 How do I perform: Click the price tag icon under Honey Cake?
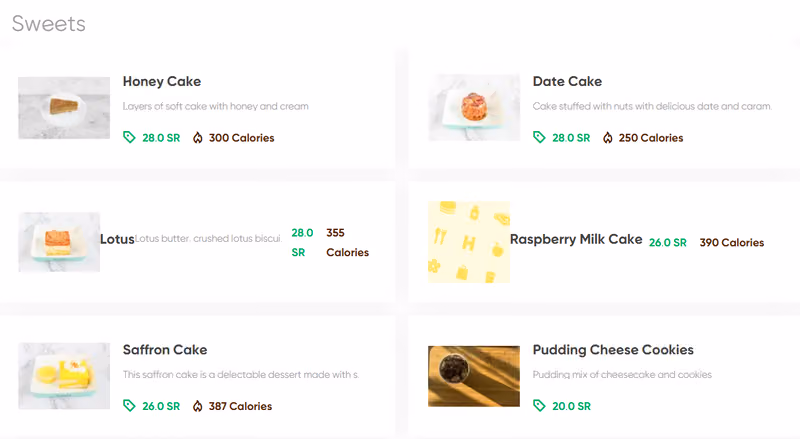(129, 137)
